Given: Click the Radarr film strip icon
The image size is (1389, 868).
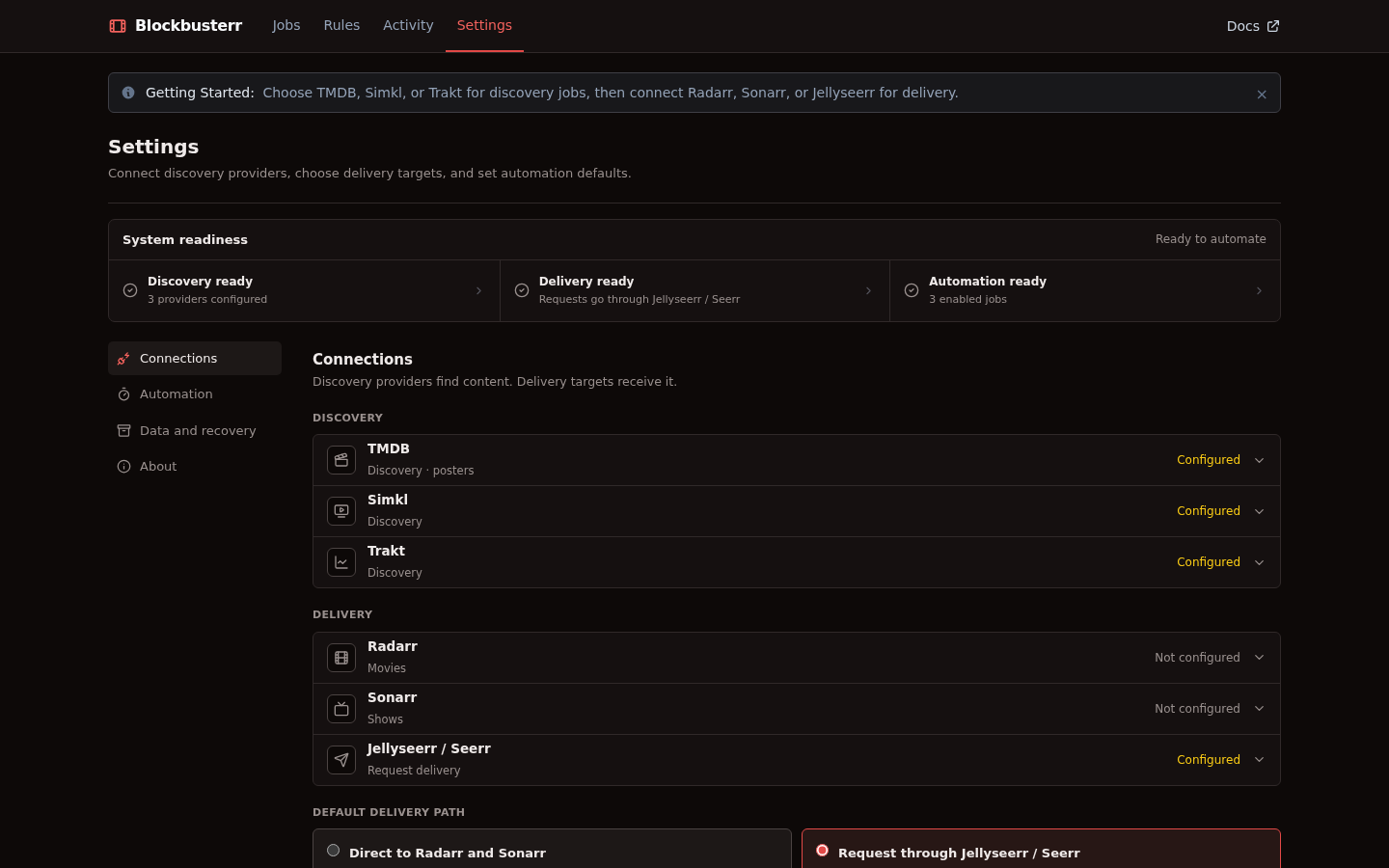Looking at the screenshot, I should tap(341, 658).
